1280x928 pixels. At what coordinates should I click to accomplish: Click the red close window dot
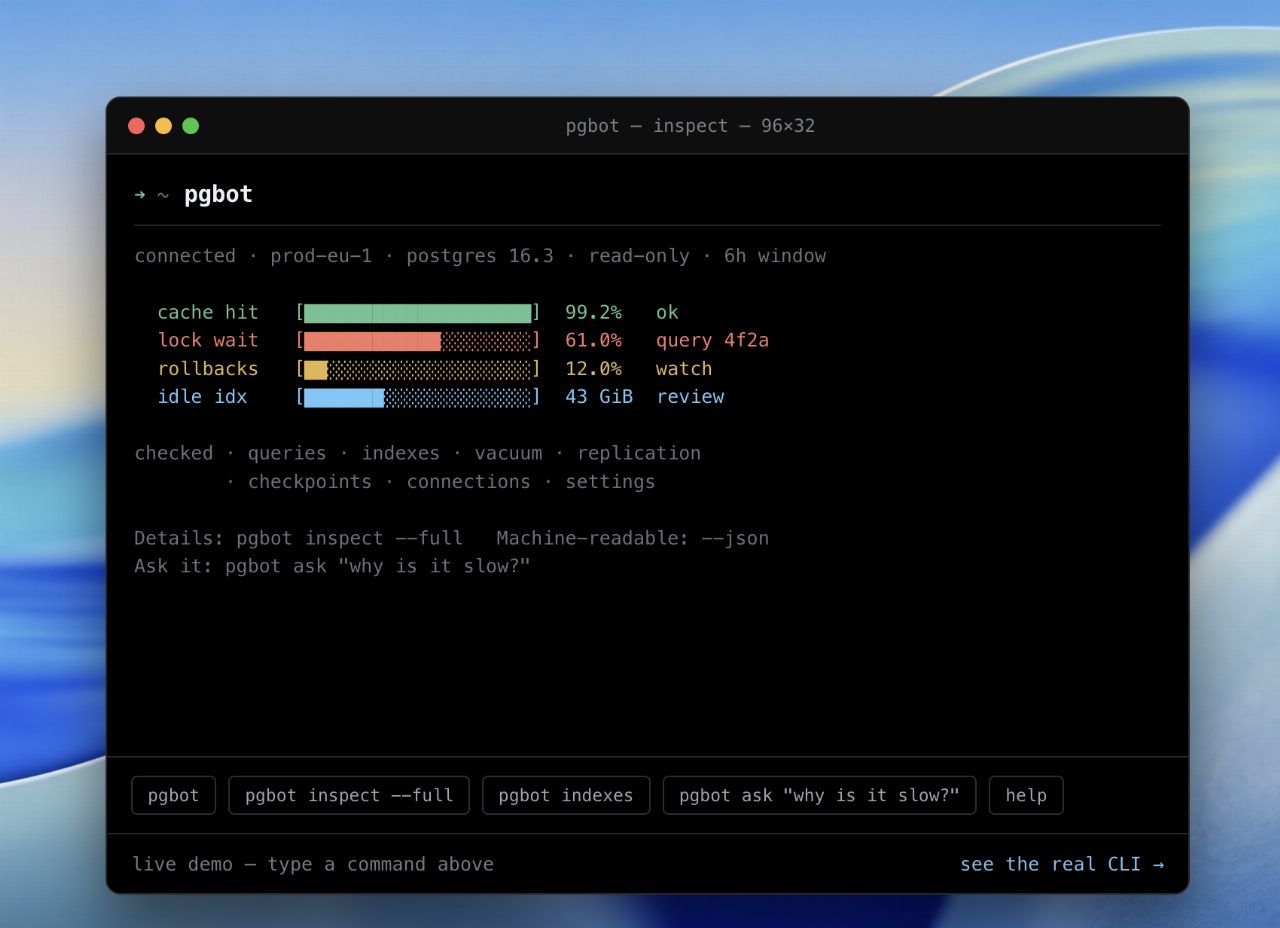click(x=136, y=126)
